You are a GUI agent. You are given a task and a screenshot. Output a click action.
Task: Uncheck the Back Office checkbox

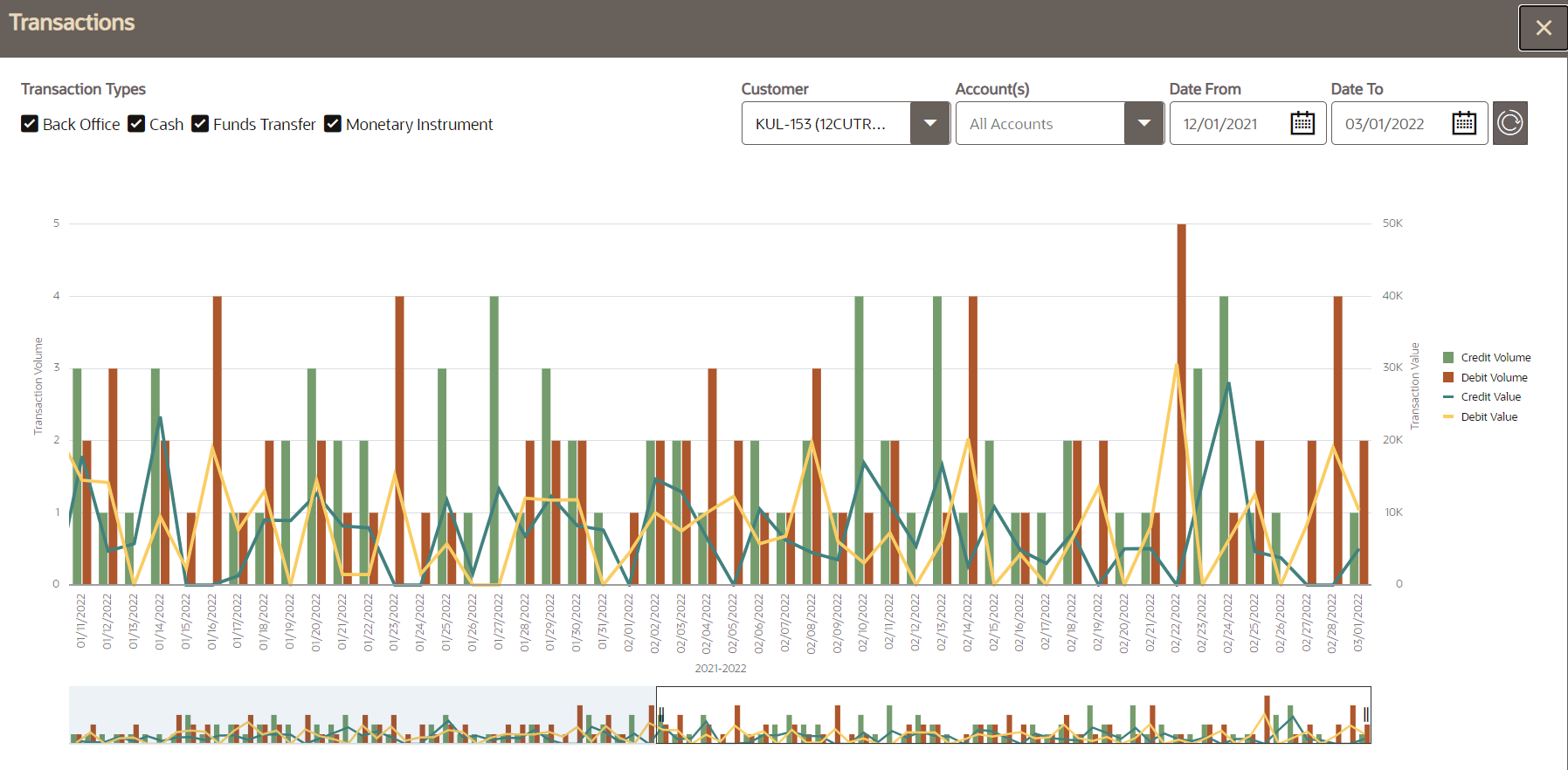click(x=30, y=124)
